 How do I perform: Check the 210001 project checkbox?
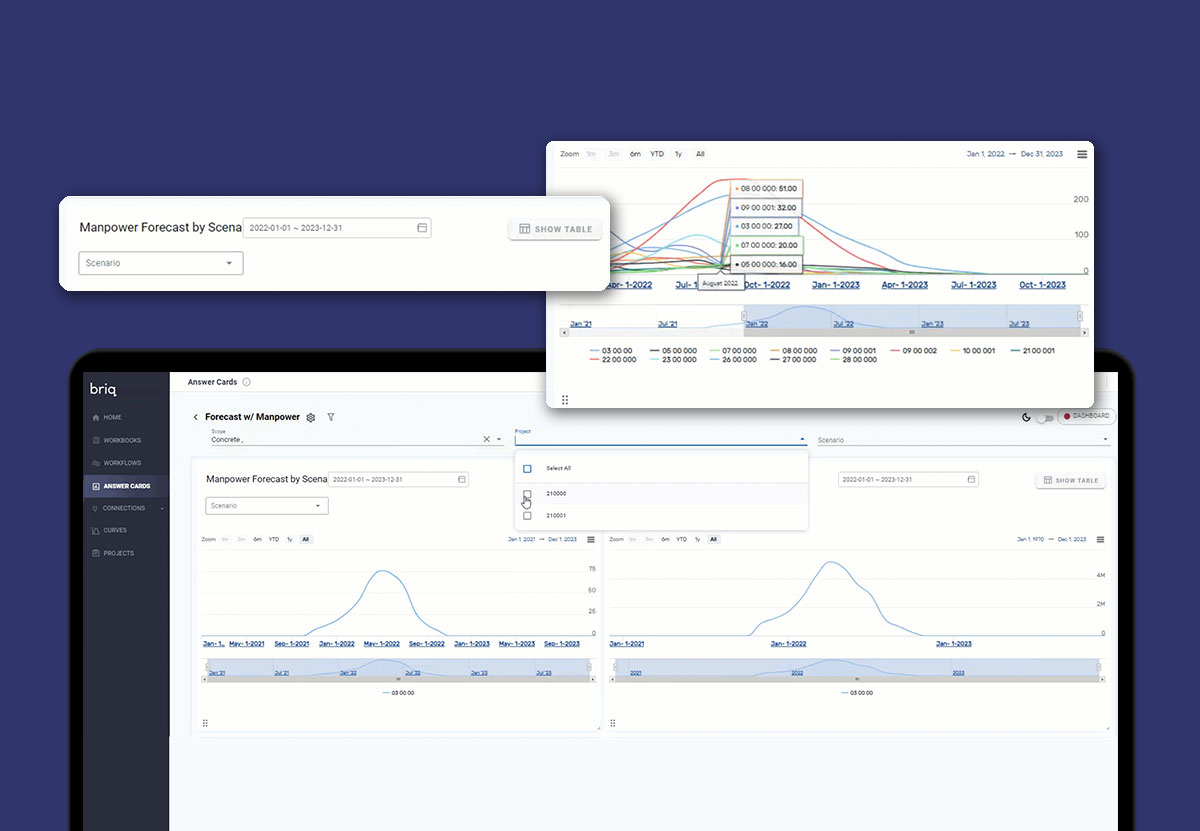pyautogui.click(x=527, y=513)
